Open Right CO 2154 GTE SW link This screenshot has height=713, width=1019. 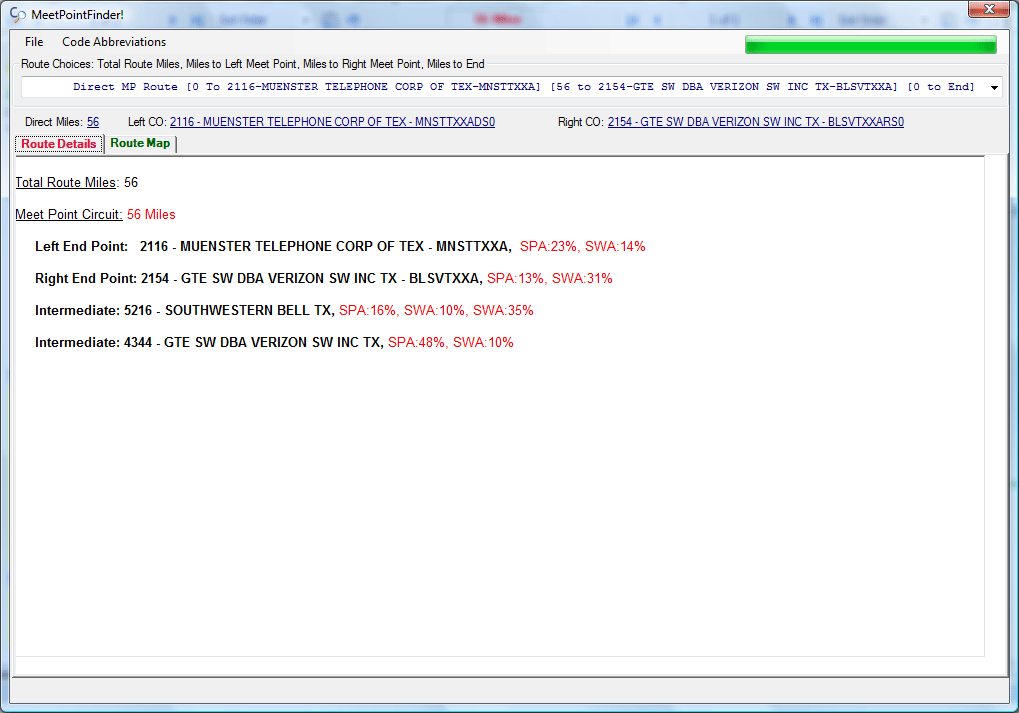click(755, 122)
